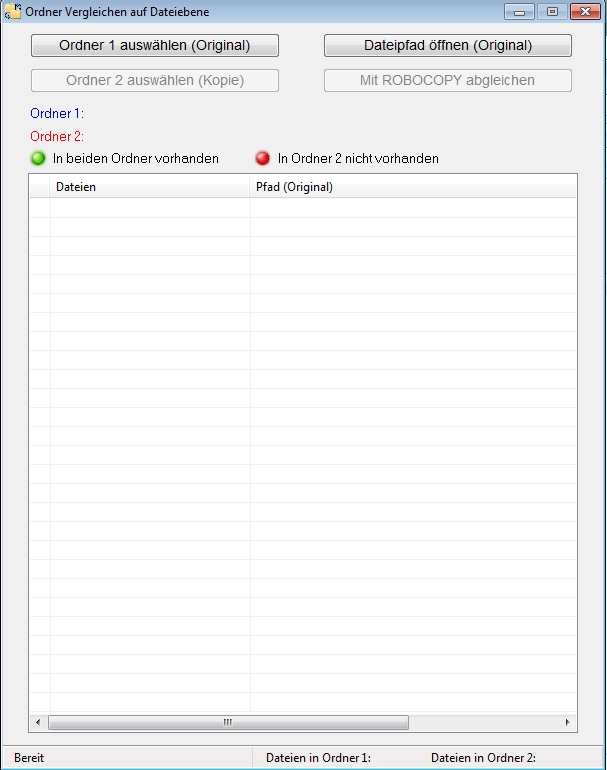Image resolution: width=607 pixels, height=770 pixels.
Task: Click the 'Ordner 1:' blue label
Action: coord(57,114)
